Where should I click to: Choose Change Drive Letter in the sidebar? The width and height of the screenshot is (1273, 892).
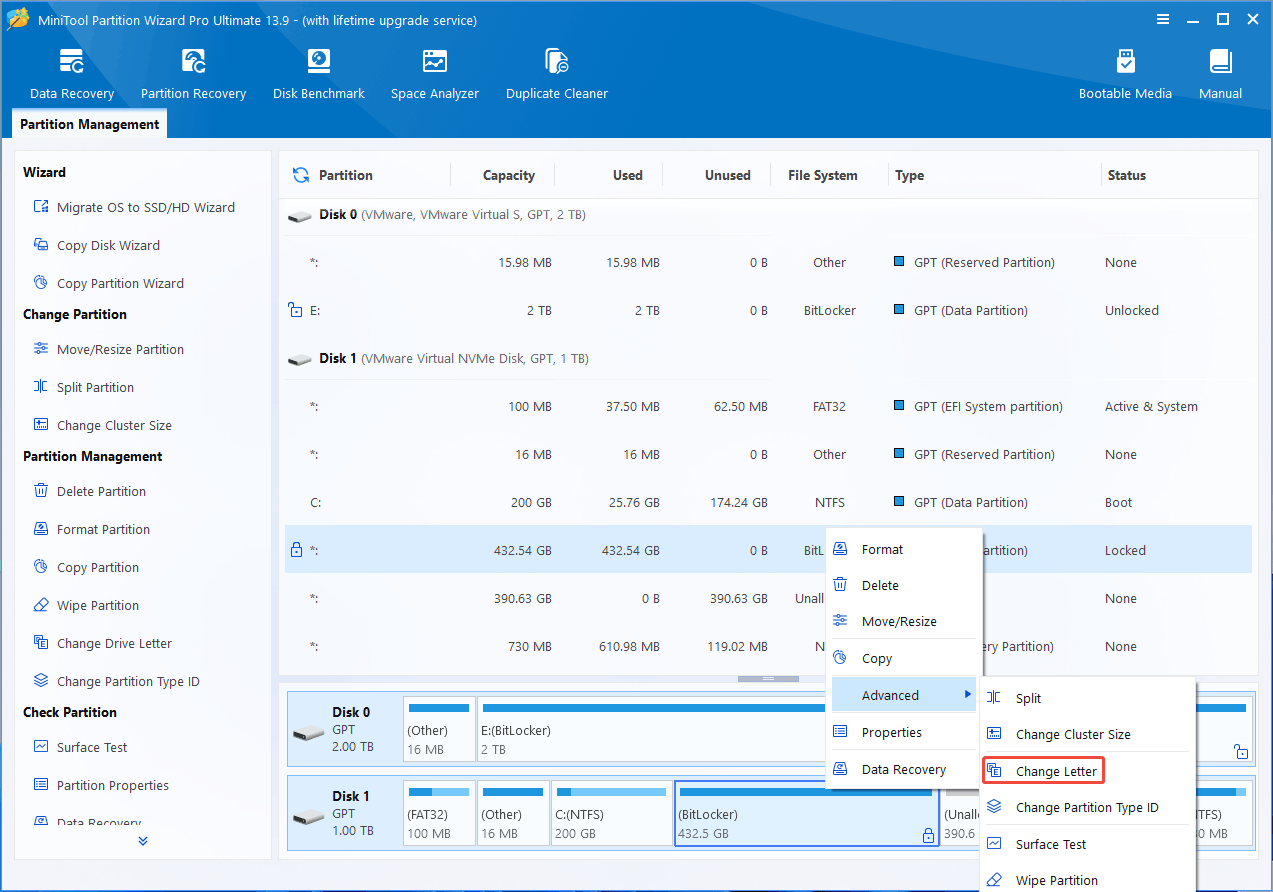103,644
